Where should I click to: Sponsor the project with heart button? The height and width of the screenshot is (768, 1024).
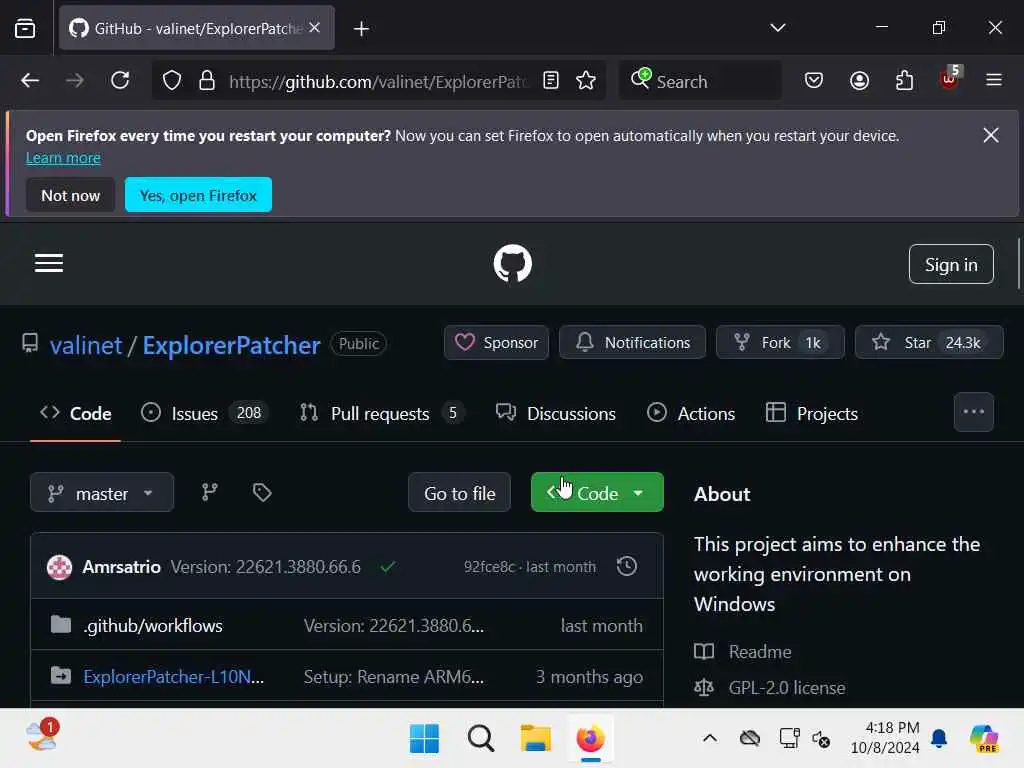tap(496, 342)
